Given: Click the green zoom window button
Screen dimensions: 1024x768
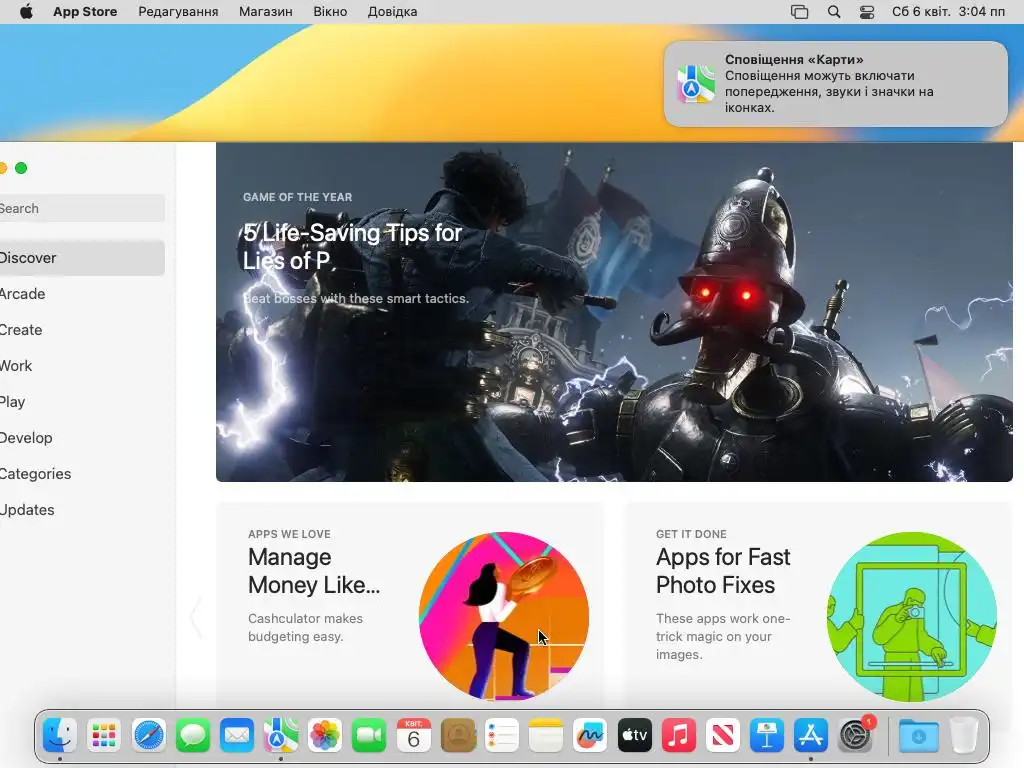Looking at the screenshot, I should point(21,168).
